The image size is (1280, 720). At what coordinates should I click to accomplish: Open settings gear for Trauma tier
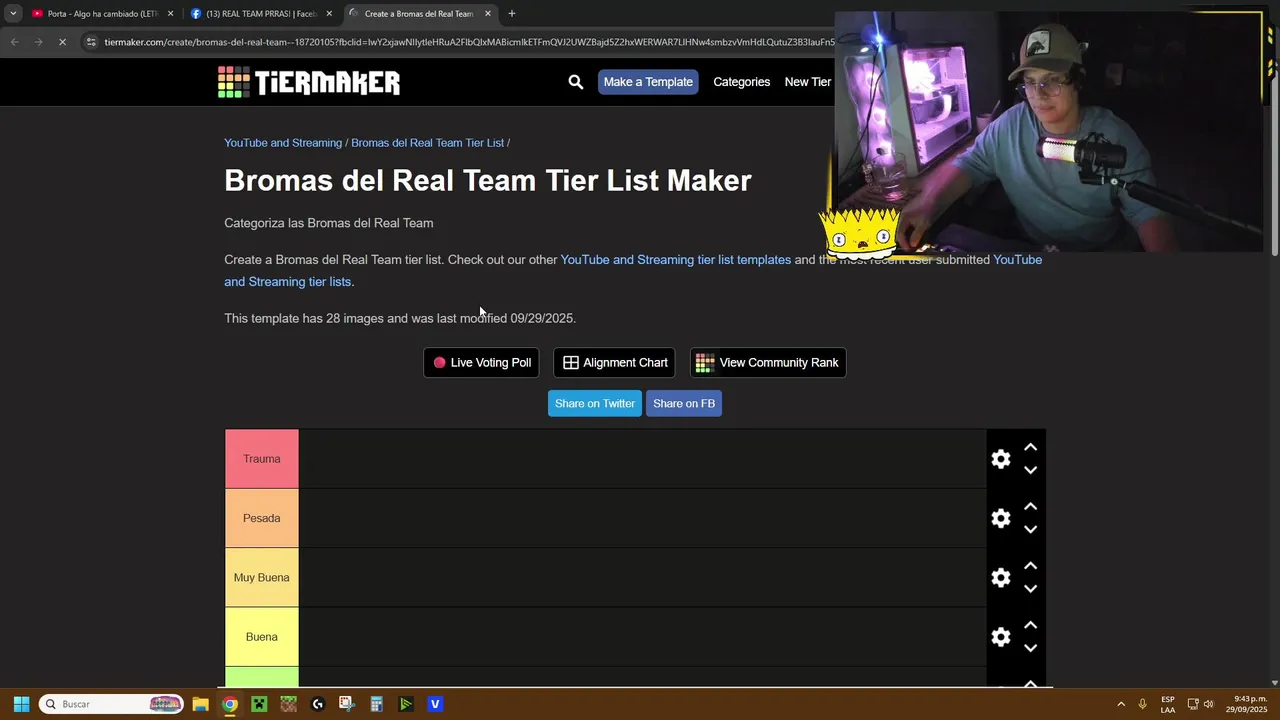pyautogui.click(x=1001, y=459)
